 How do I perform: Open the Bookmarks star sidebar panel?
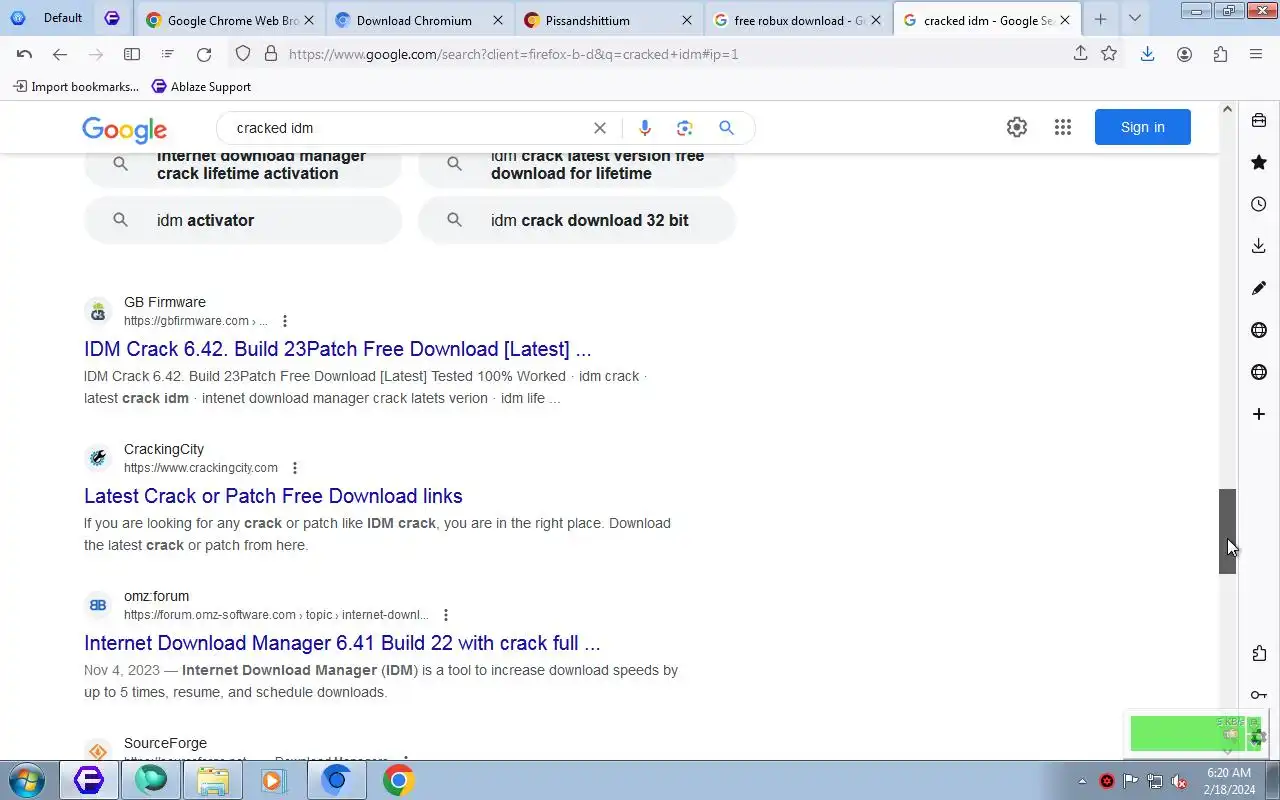1259,162
